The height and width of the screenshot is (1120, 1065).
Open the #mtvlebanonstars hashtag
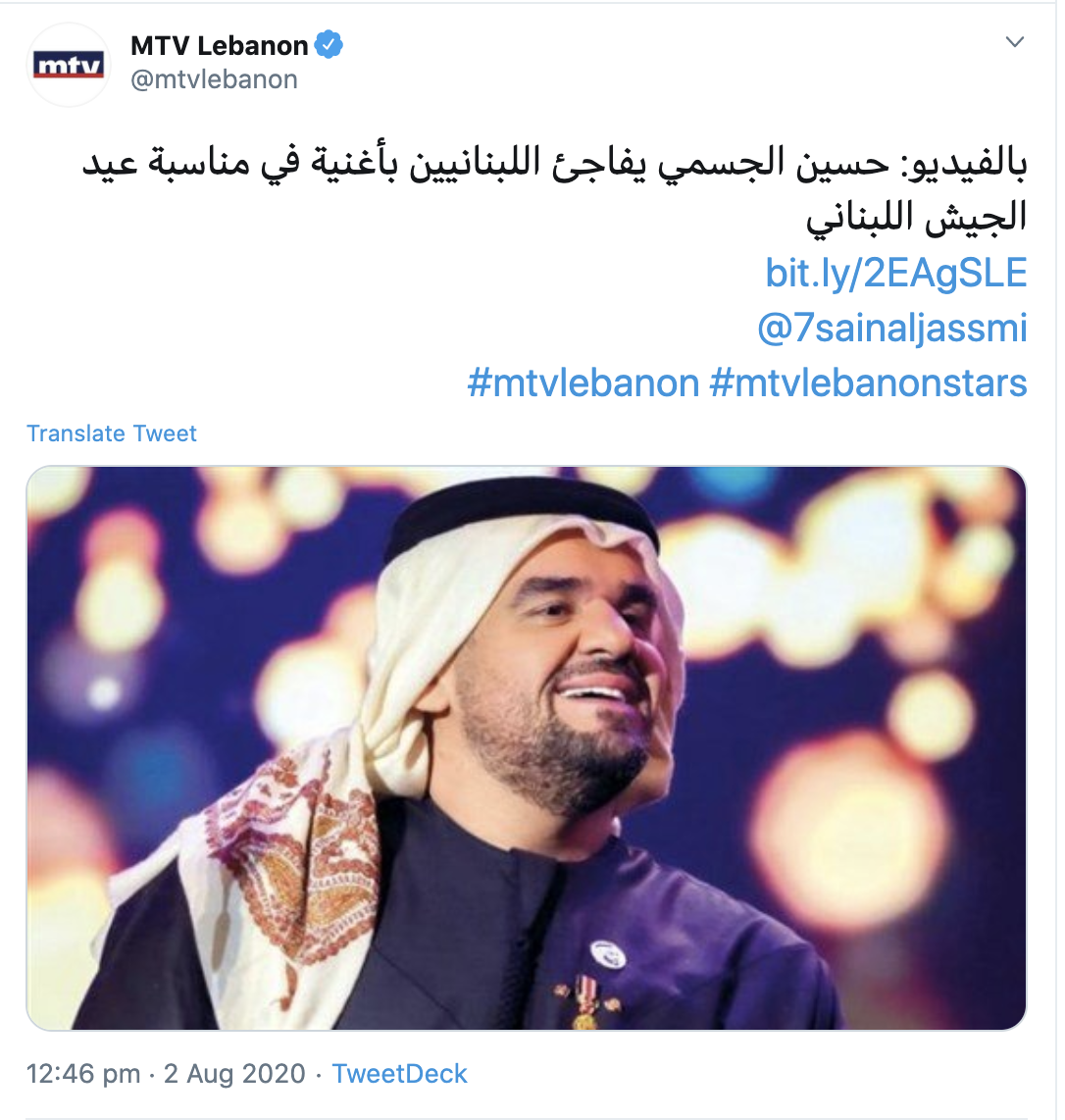(x=868, y=382)
